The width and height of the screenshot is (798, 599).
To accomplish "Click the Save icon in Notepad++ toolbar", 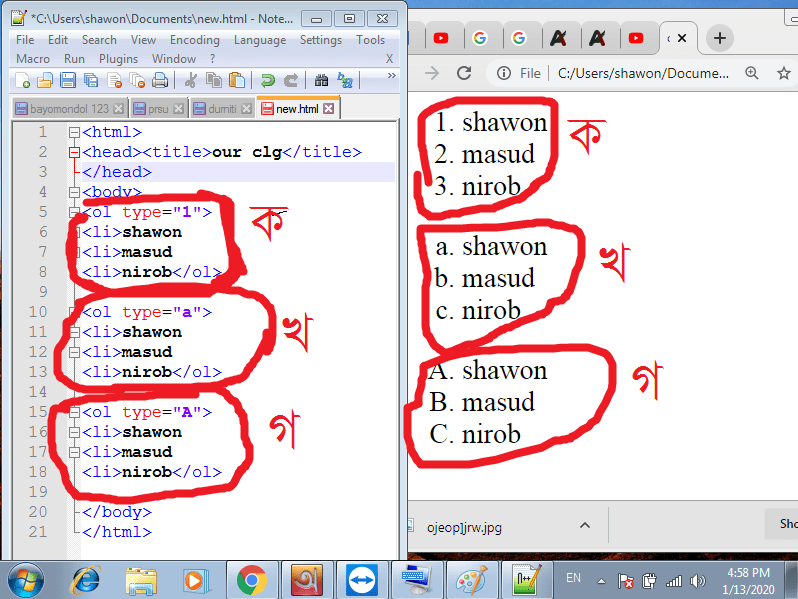I will [68, 81].
